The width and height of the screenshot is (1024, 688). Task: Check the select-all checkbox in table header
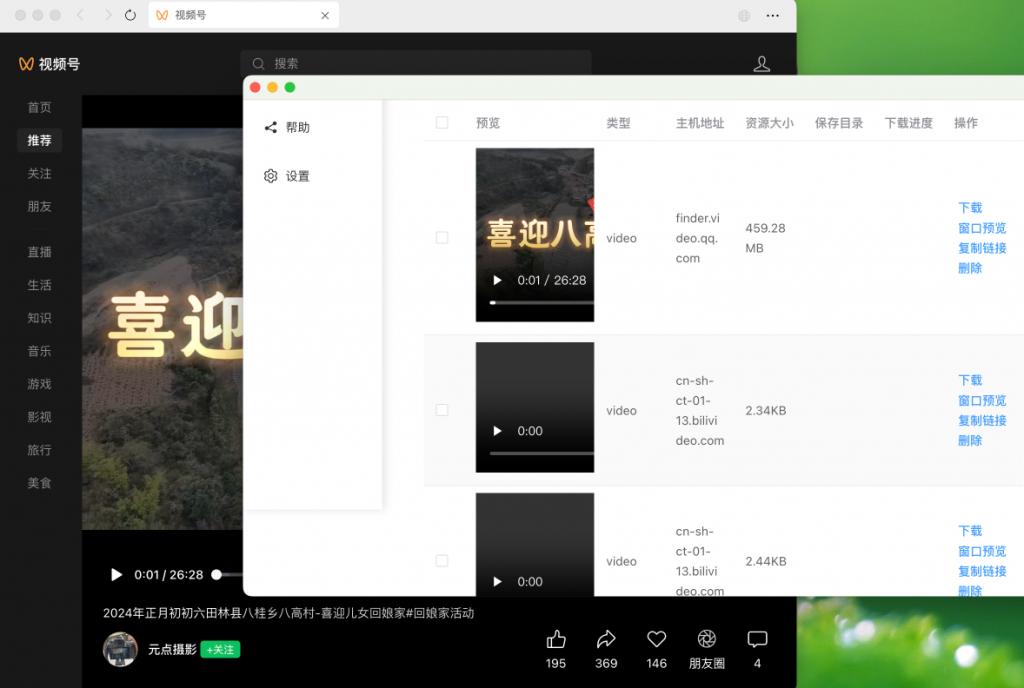pos(442,123)
